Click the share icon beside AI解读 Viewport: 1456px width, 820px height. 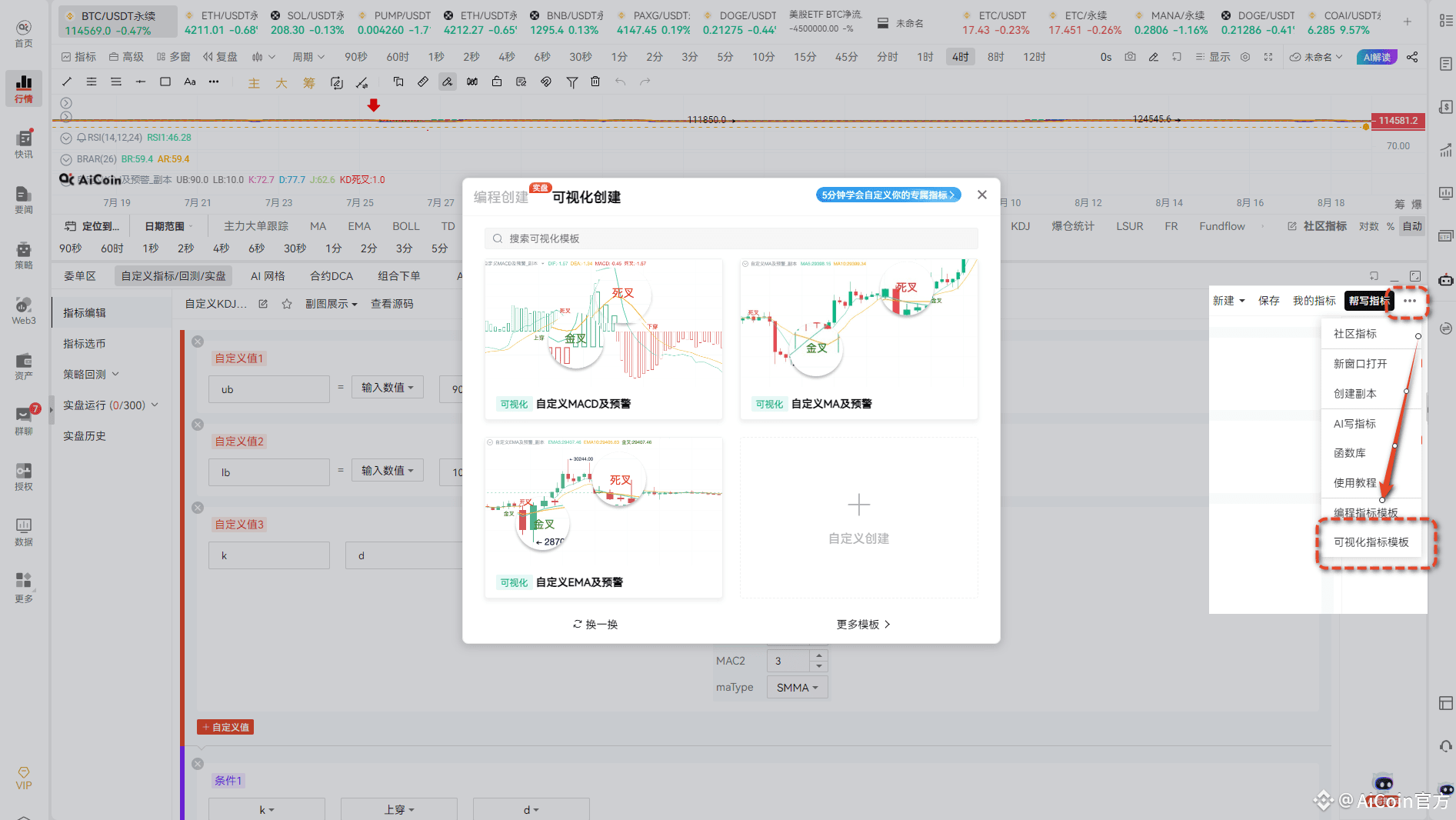[1412, 57]
